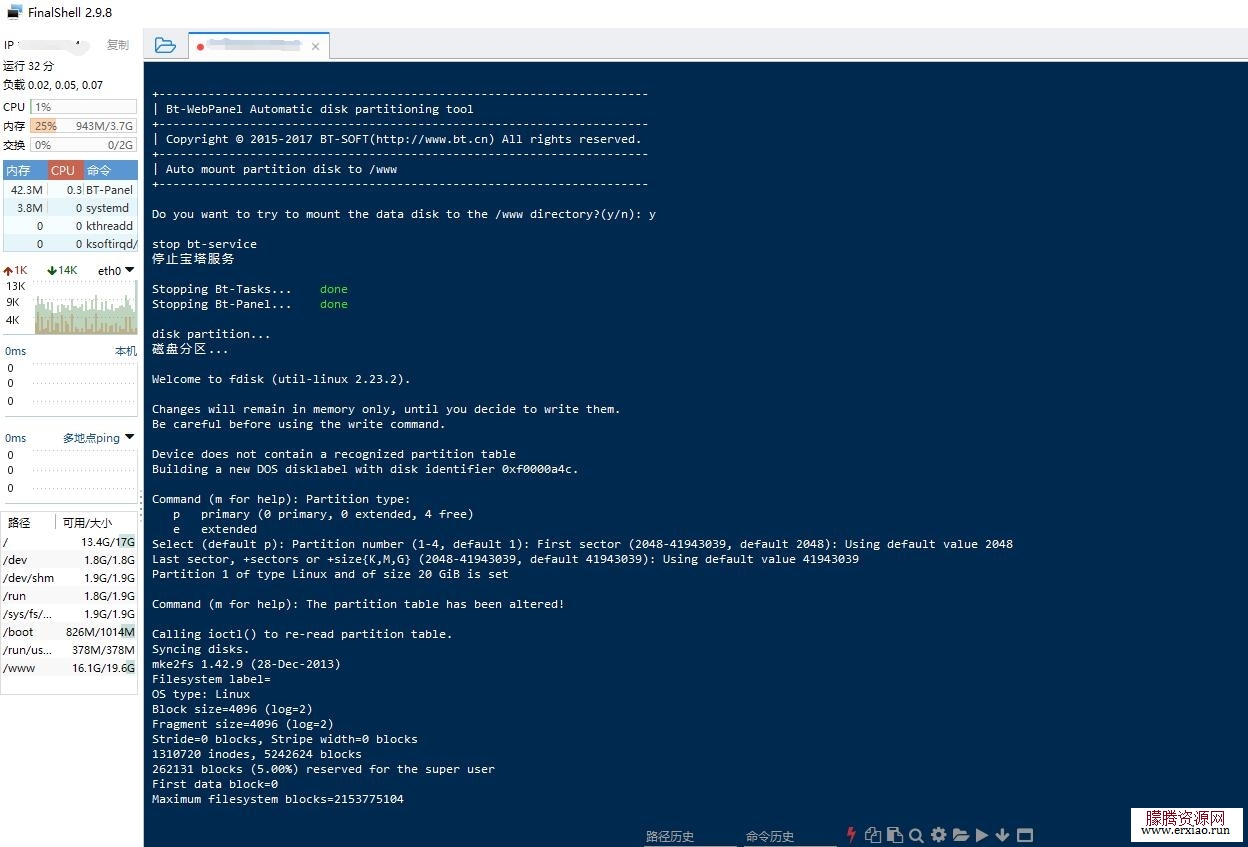The height and width of the screenshot is (847, 1248).
Task: Open the eth0 network interface dropdown
Action: coord(116,270)
